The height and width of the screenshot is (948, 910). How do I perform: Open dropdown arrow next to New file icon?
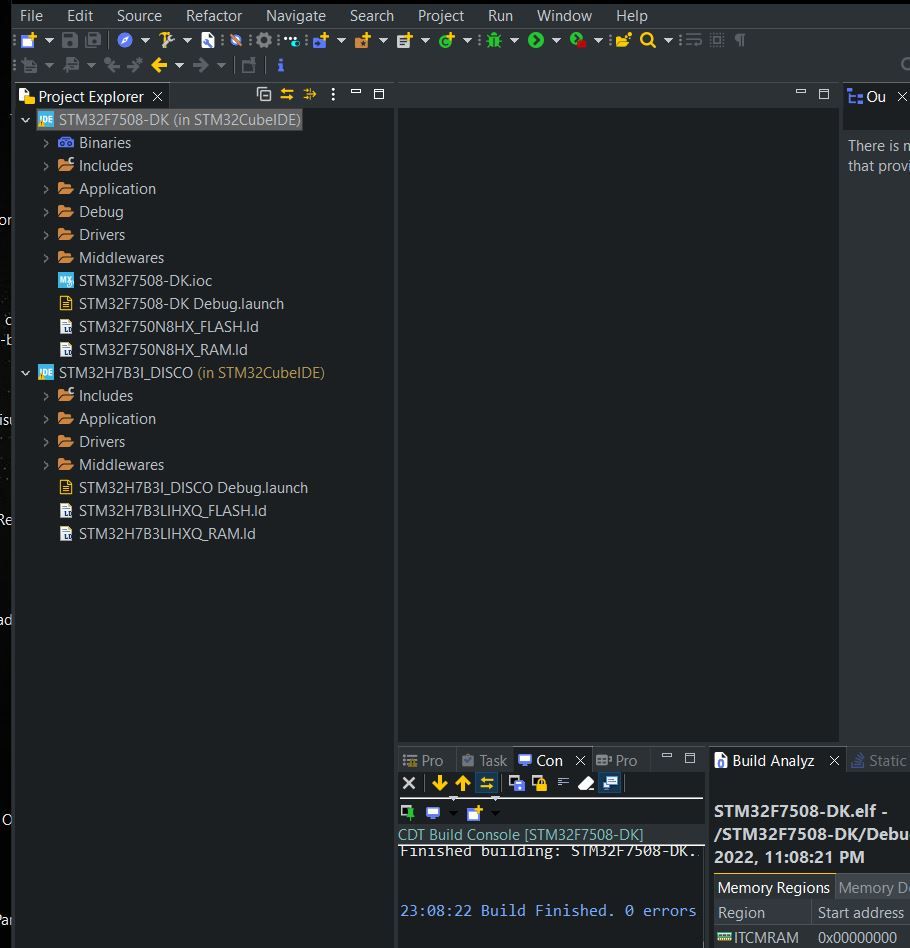(50, 41)
